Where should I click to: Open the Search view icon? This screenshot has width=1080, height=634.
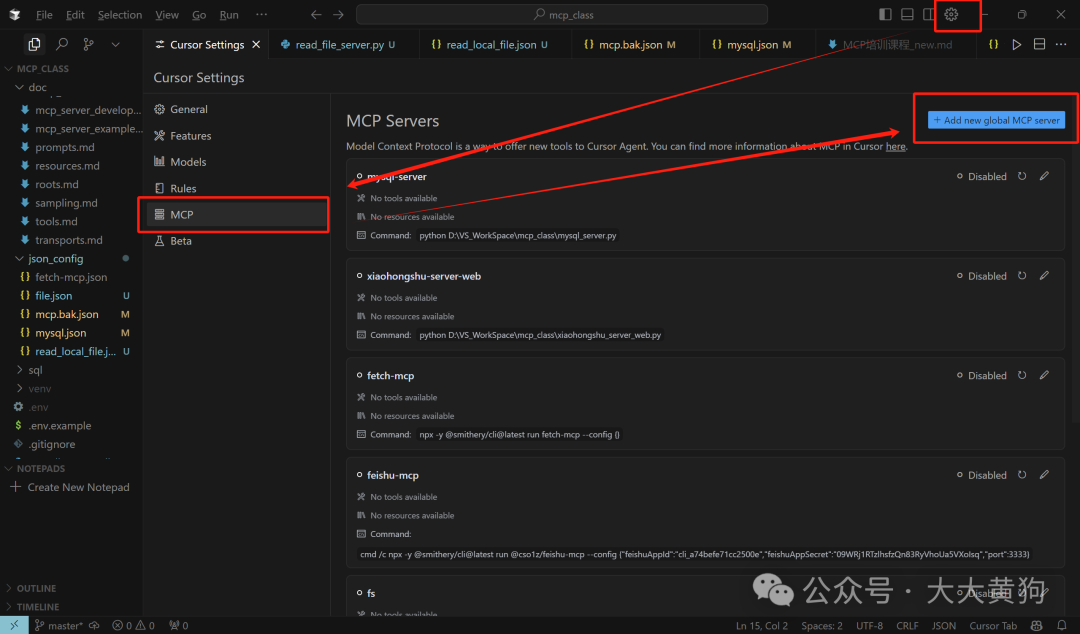62,44
